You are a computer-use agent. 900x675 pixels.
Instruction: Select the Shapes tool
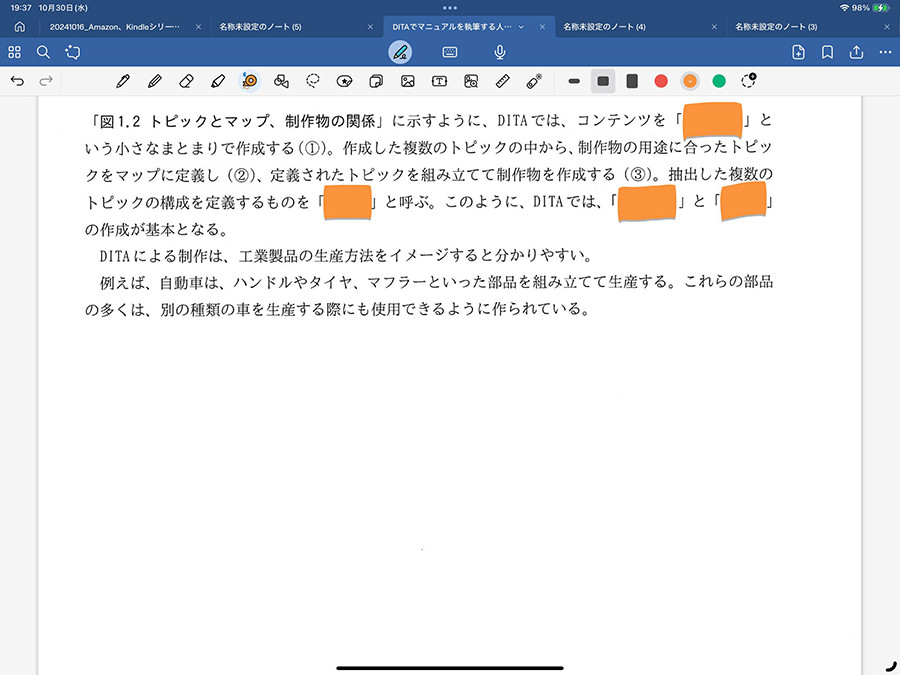click(281, 81)
